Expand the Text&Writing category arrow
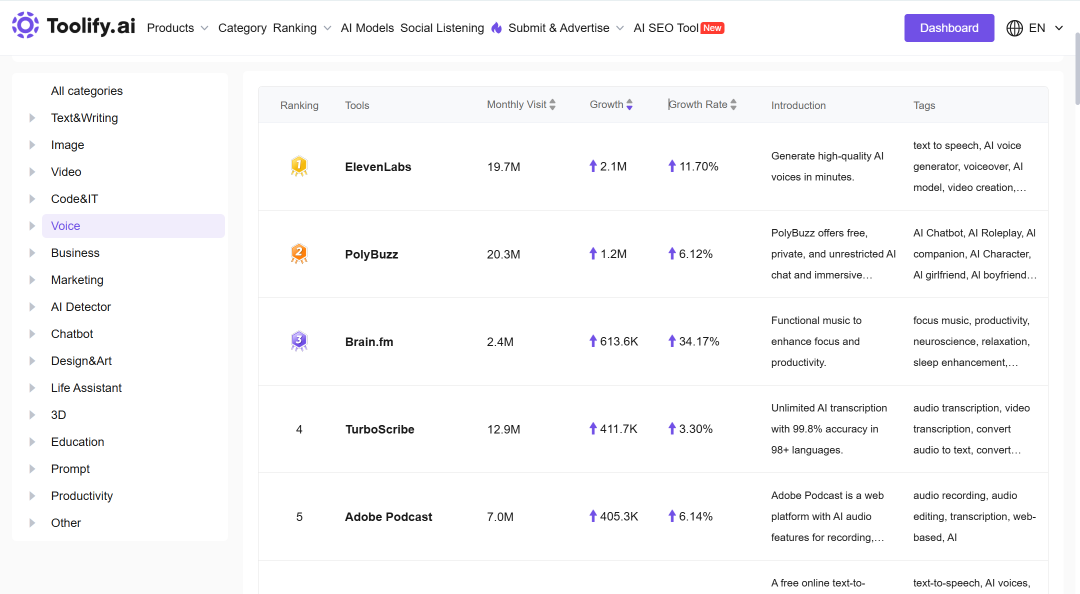This screenshot has height=594, width=1080. pyautogui.click(x=32, y=118)
